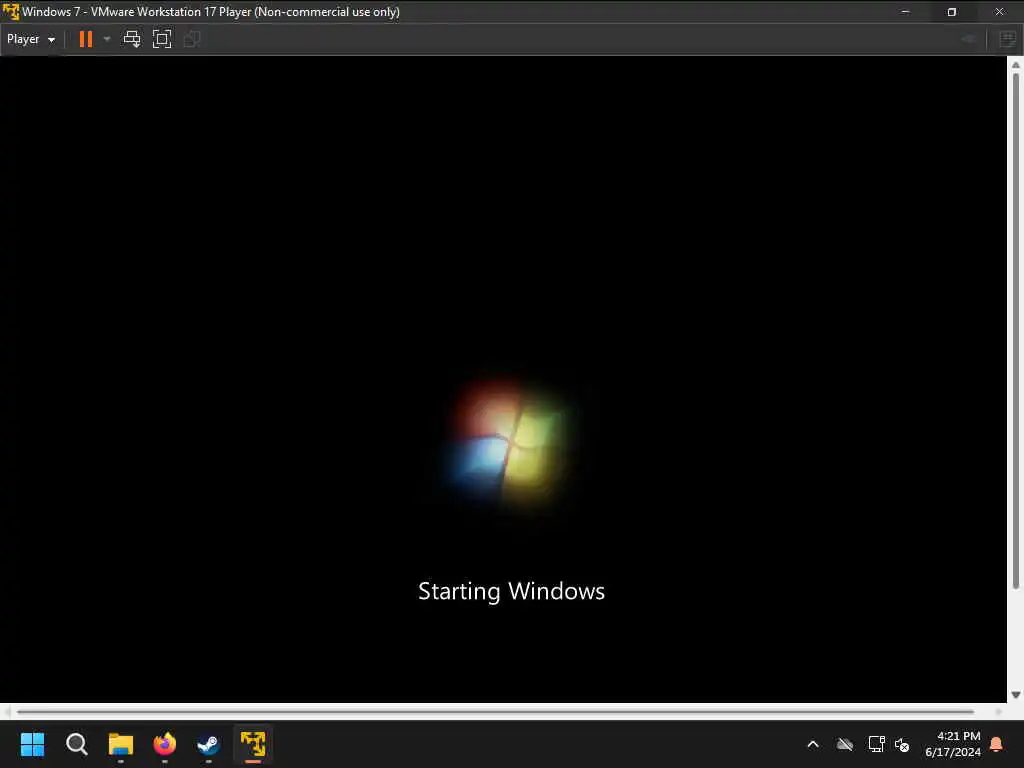The image size is (1024, 768).
Task: Open taskbar Search
Action: (76, 744)
